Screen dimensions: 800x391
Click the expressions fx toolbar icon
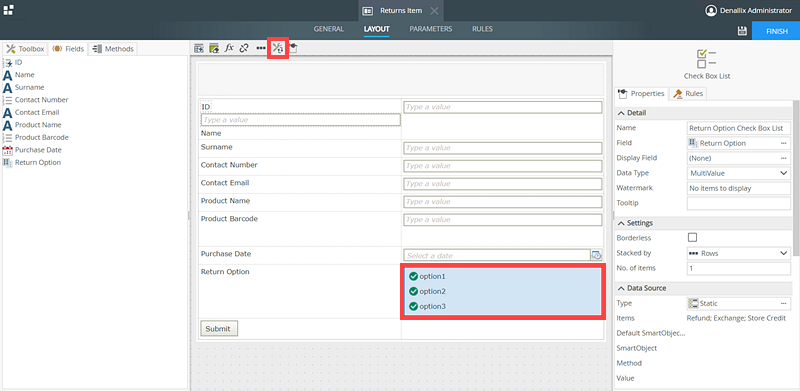point(229,48)
